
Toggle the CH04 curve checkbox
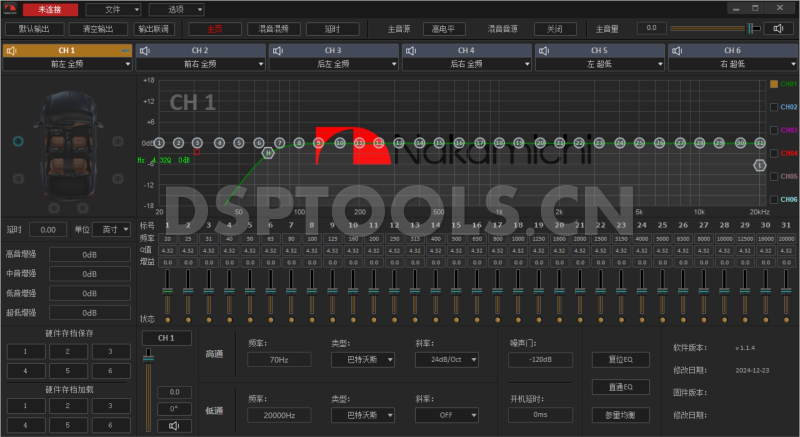tap(774, 153)
